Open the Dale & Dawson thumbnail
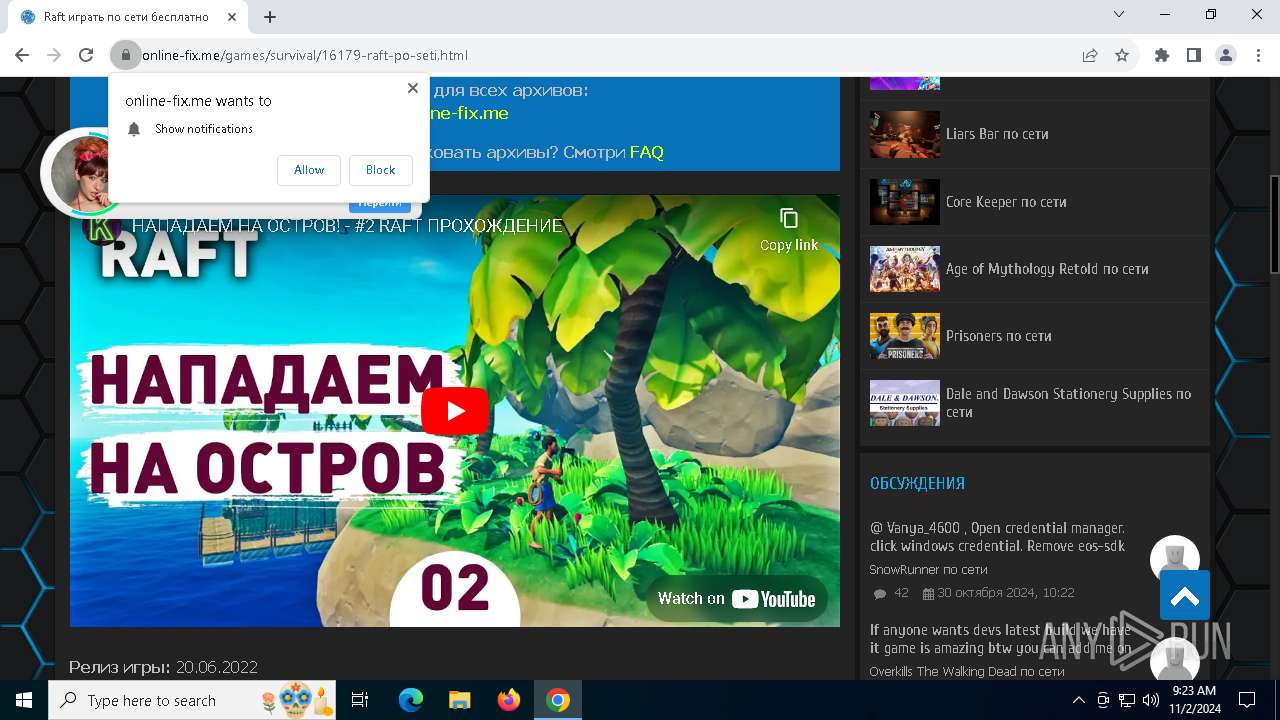This screenshot has width=1280, height=720. coord(905,403)
